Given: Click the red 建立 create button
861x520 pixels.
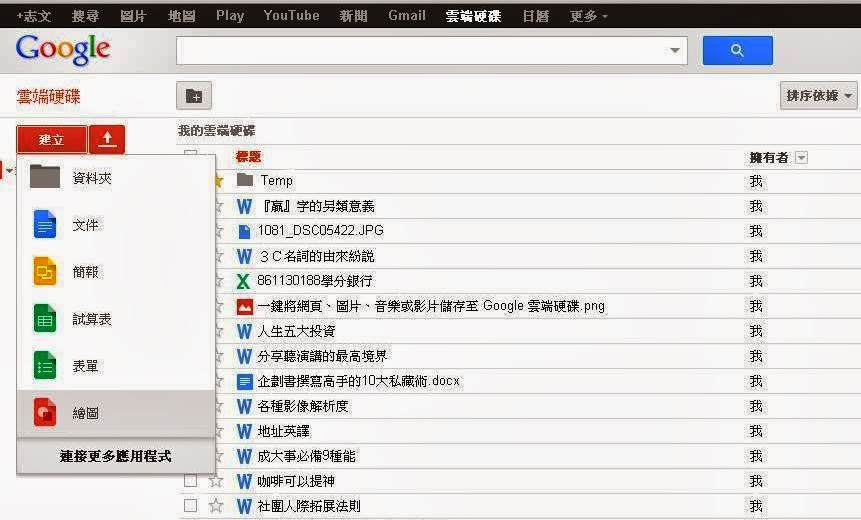Looking at the screenshot, I should tap(52, 139).
